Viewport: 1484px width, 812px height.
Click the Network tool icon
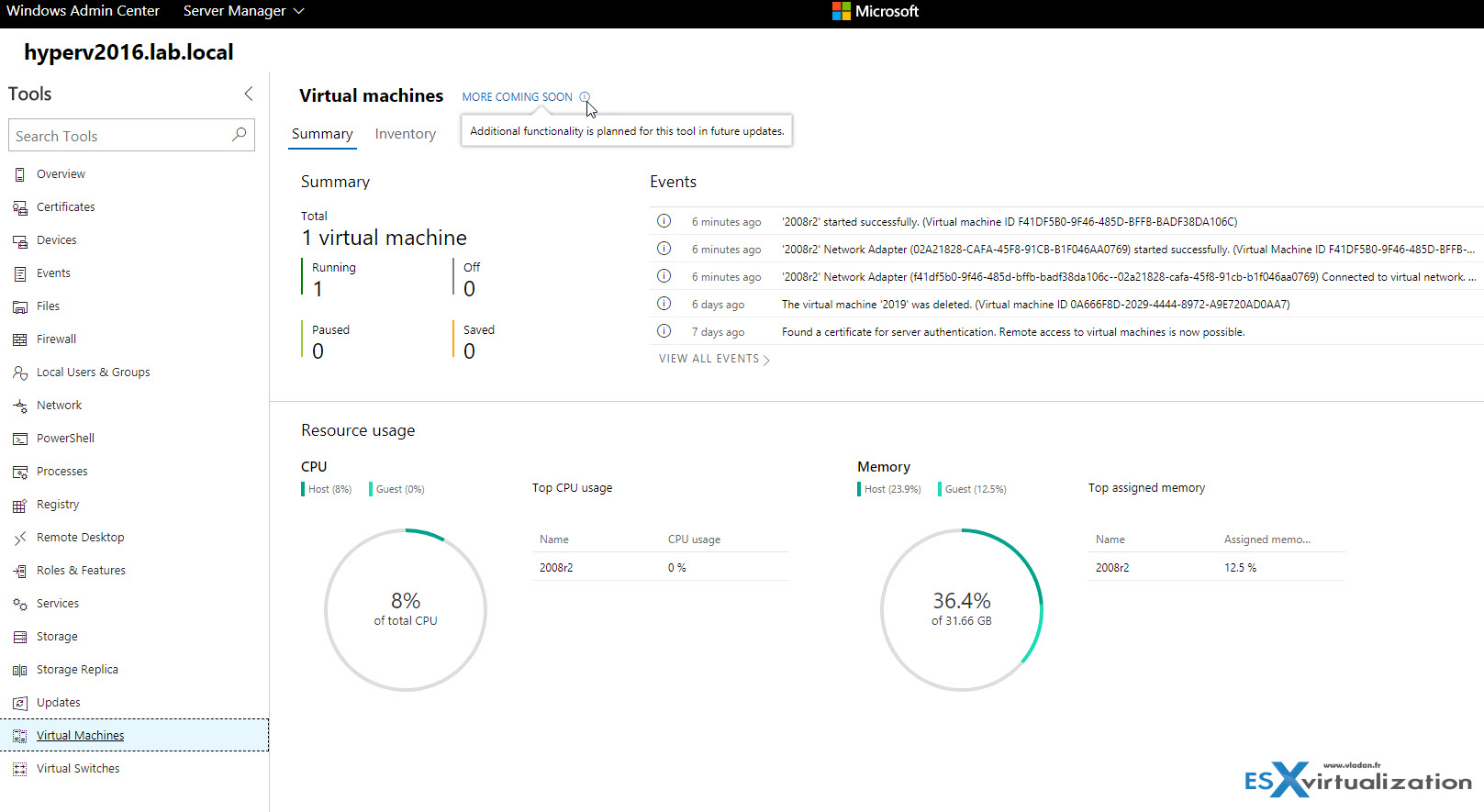[19, 406]
